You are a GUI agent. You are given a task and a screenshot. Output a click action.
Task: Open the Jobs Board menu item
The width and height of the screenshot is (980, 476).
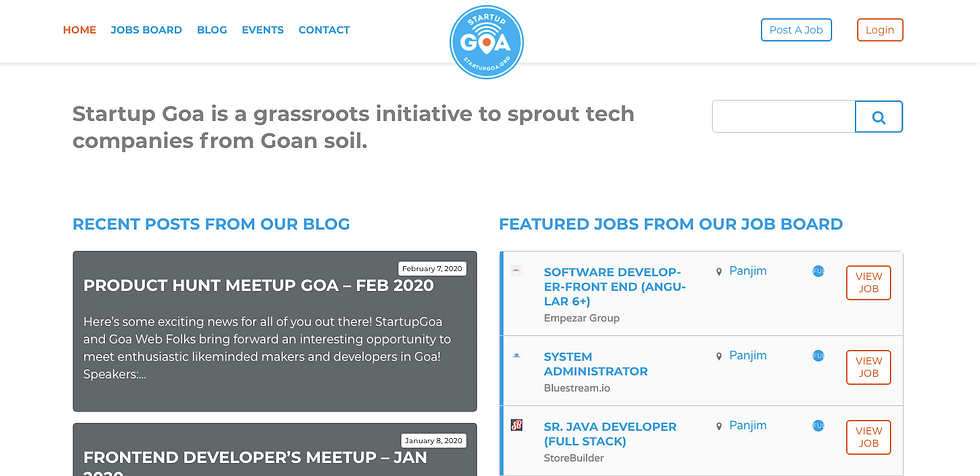(x=146, y=30)
